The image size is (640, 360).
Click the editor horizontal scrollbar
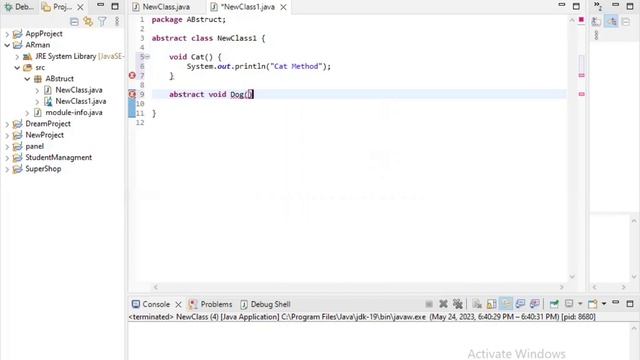coord(359,287)
